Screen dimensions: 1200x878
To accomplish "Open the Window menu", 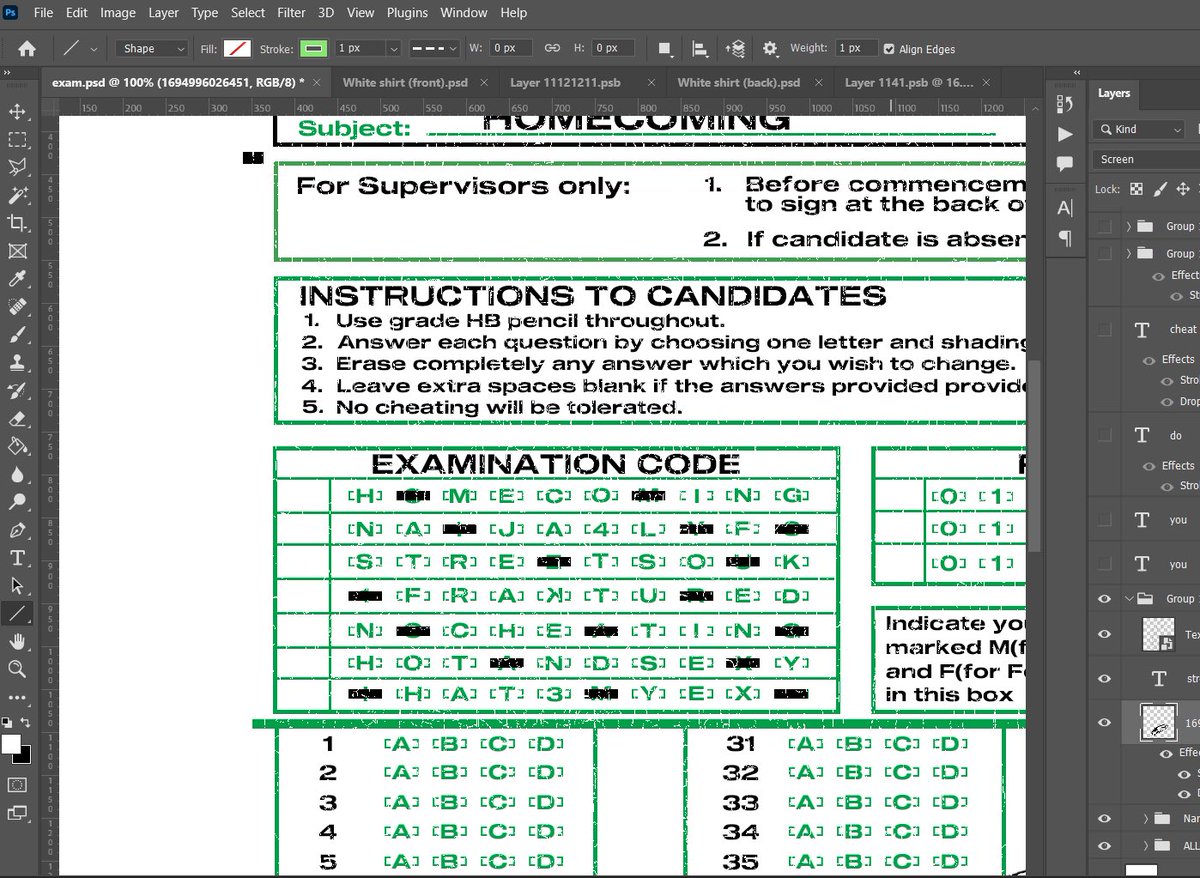I will [463, 13].
